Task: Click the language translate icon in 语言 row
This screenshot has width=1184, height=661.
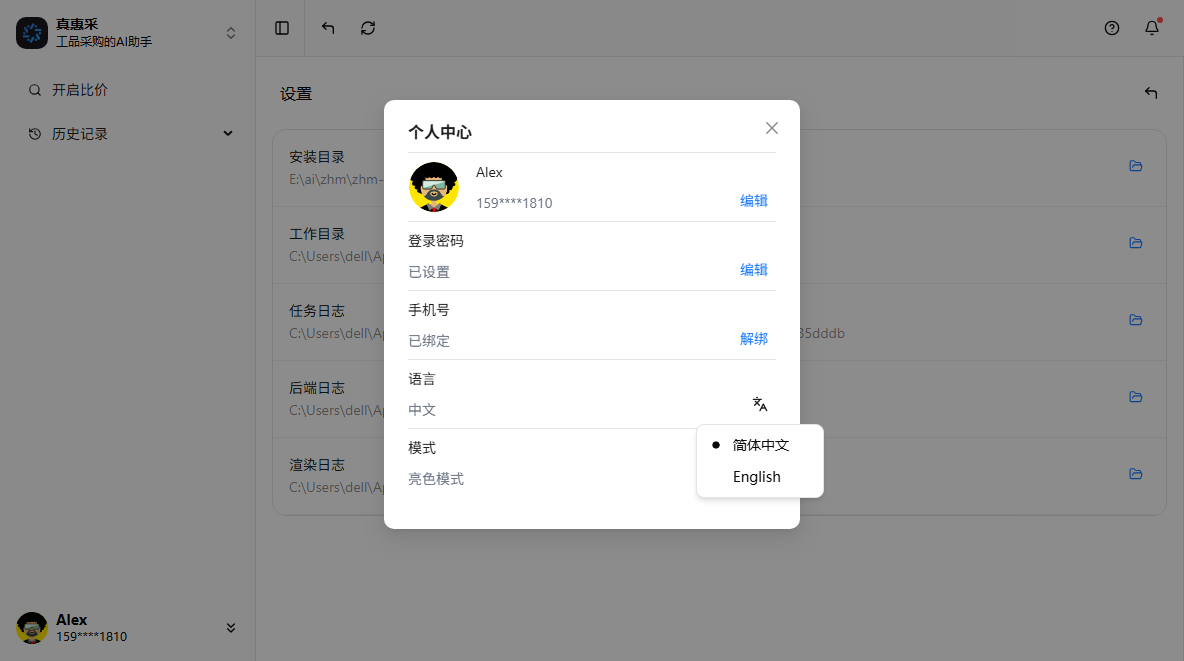Action: pyautogui.click(x=760, y=404)
